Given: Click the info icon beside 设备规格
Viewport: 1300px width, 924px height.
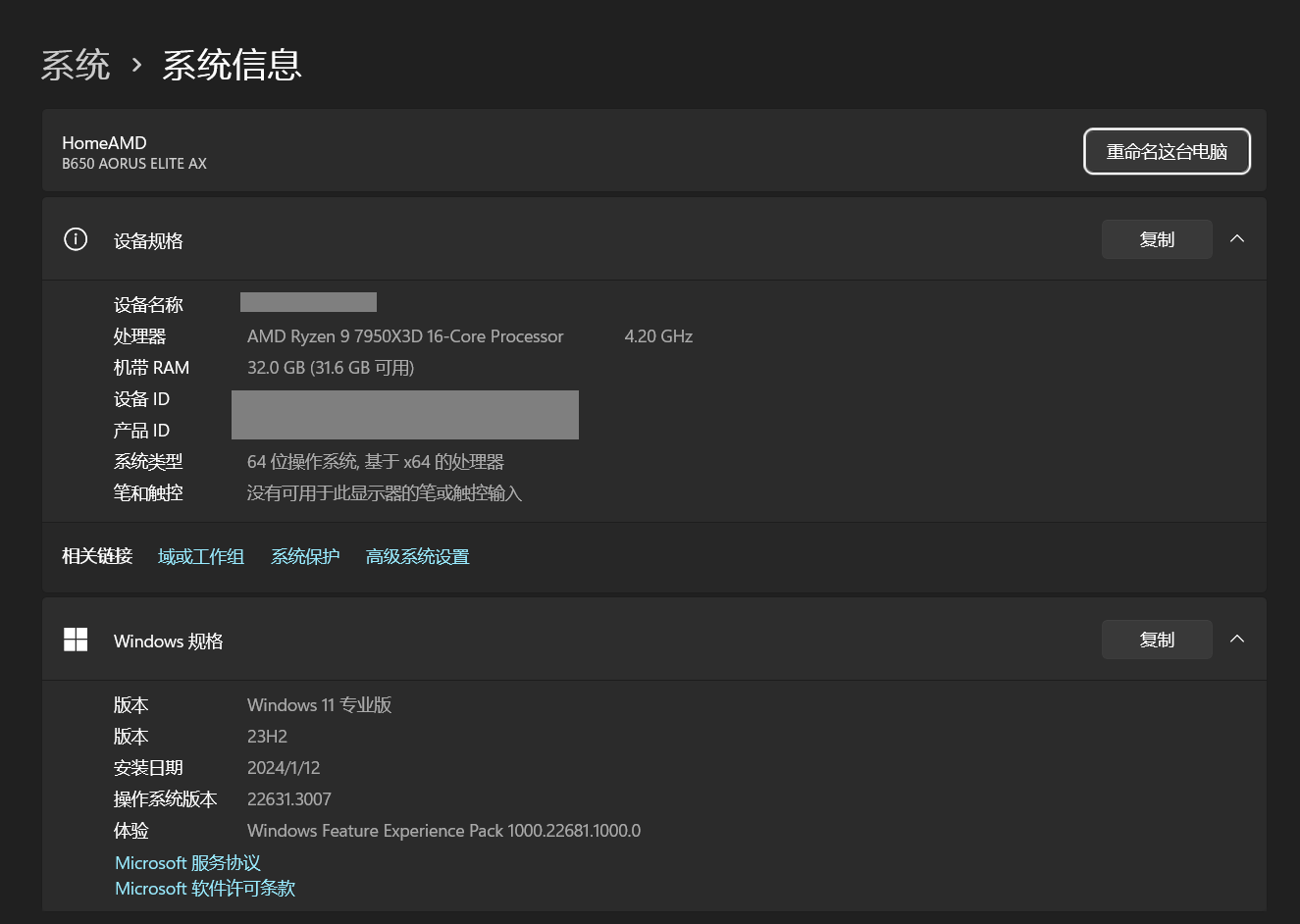Looking at the screenshot, I should click(76, 239).
